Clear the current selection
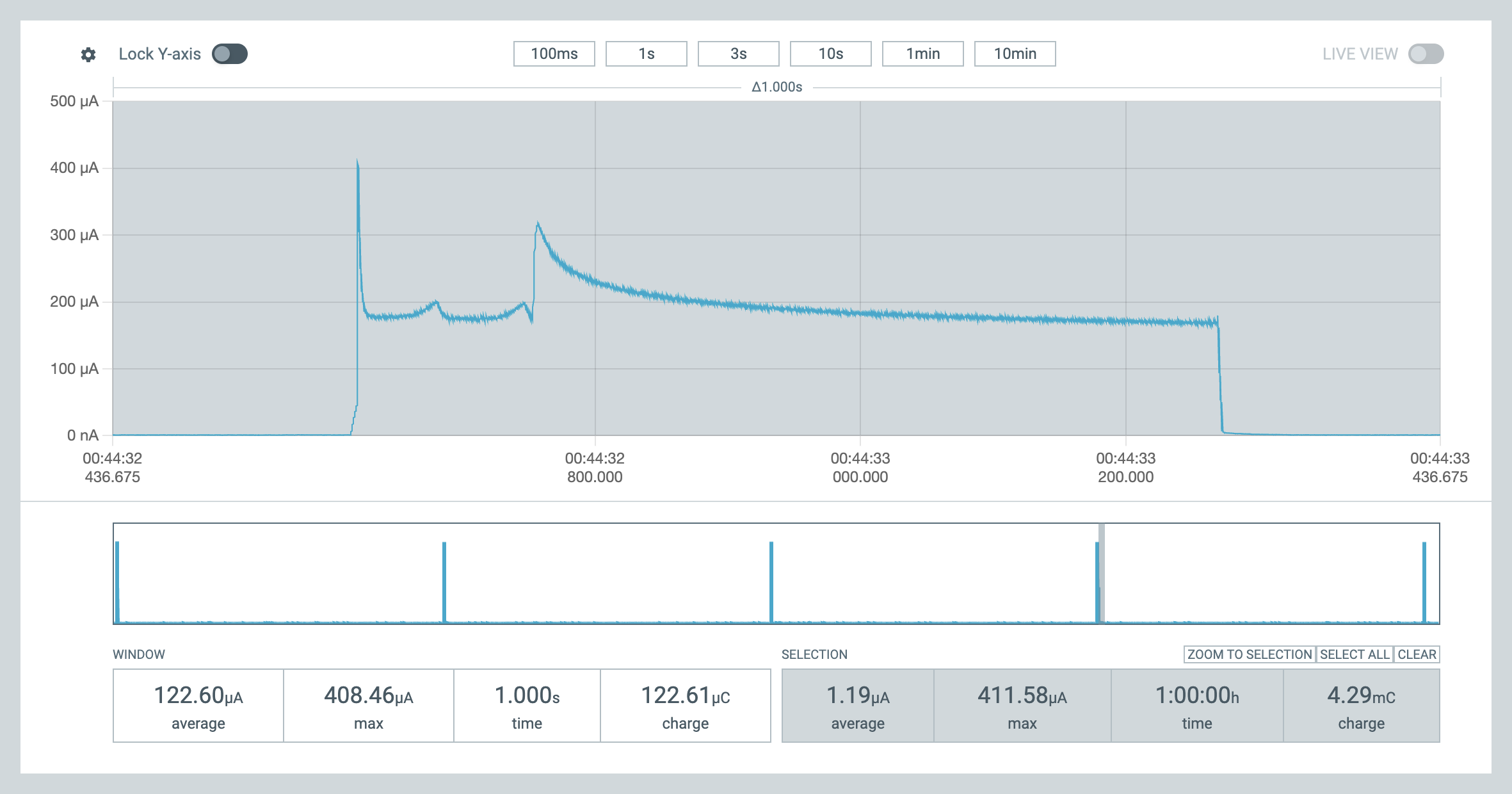 pyautogui.click(x=1417, y=654)
